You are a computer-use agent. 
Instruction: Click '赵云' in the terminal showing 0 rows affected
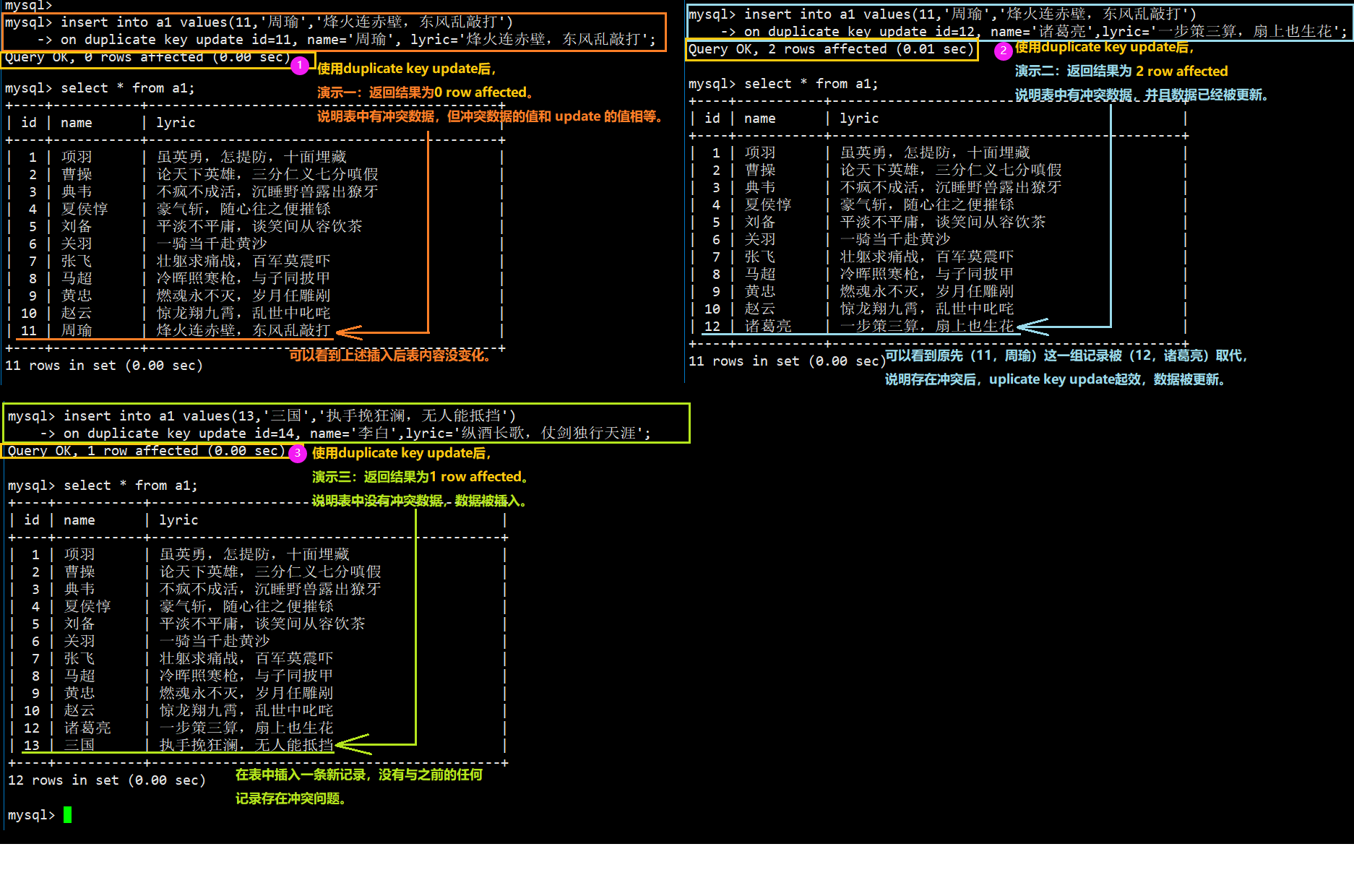(77, 314)
